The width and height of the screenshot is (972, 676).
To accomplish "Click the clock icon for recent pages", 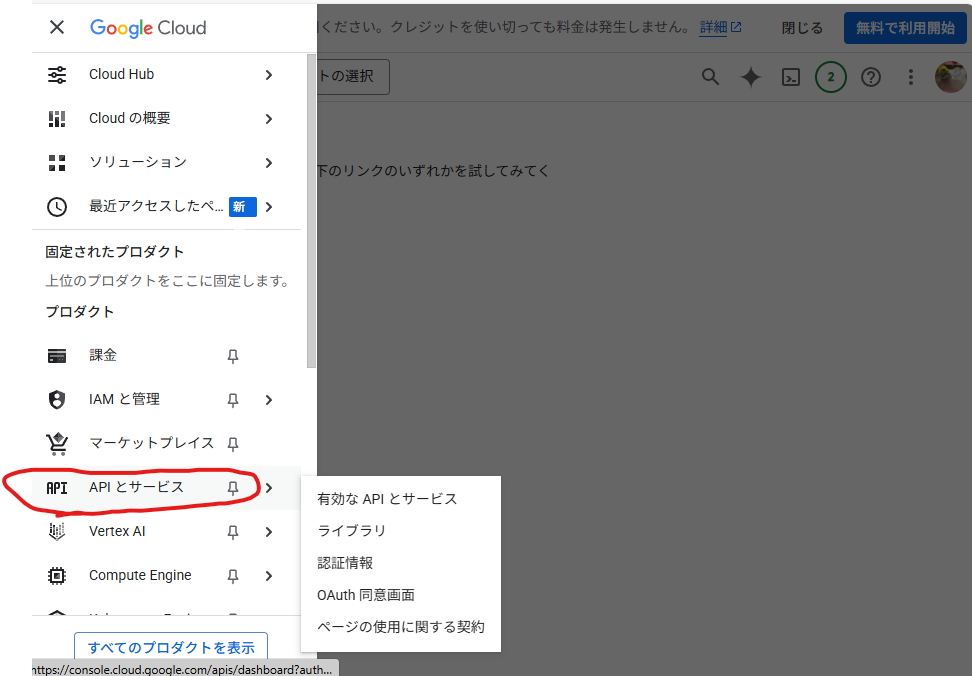I will pos(57,207).
